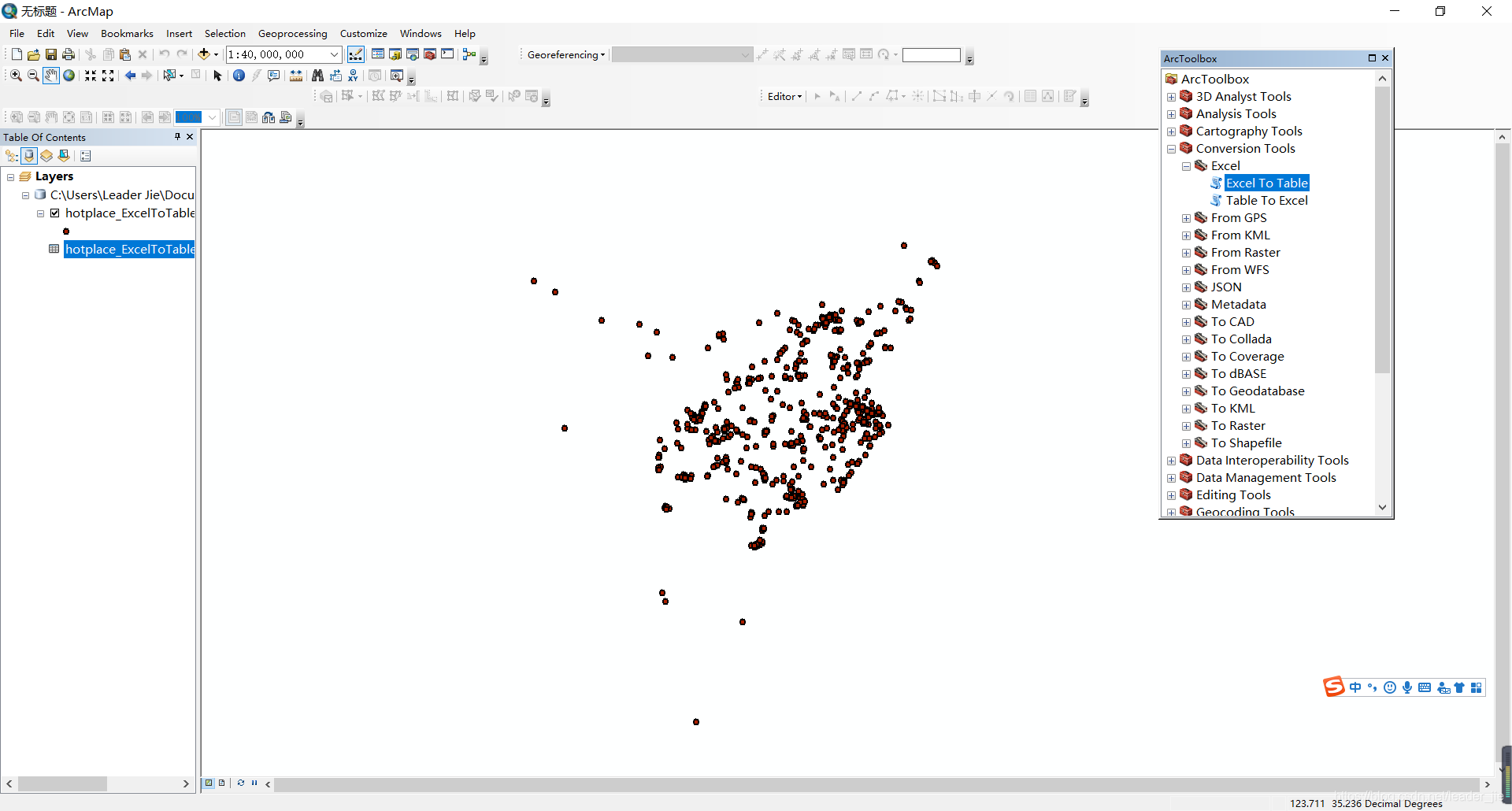Collapse the Conversion Tools toolbox
Screen dimensions: 1512x811
pyautogui.click(x=1172, y=149)
